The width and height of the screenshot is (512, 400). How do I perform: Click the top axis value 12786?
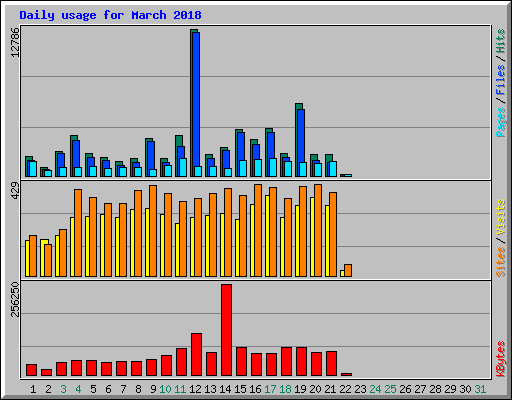point(15,42)
